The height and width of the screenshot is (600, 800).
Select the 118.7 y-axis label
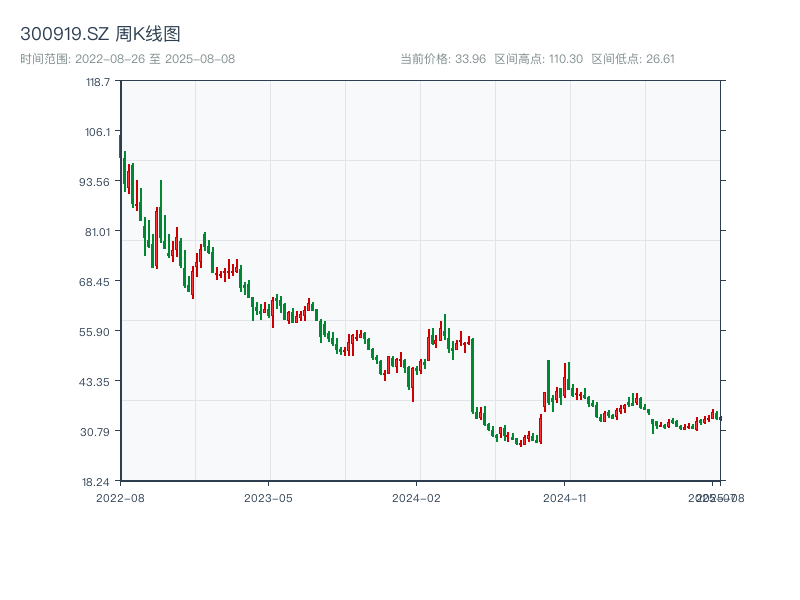point(96,82)
